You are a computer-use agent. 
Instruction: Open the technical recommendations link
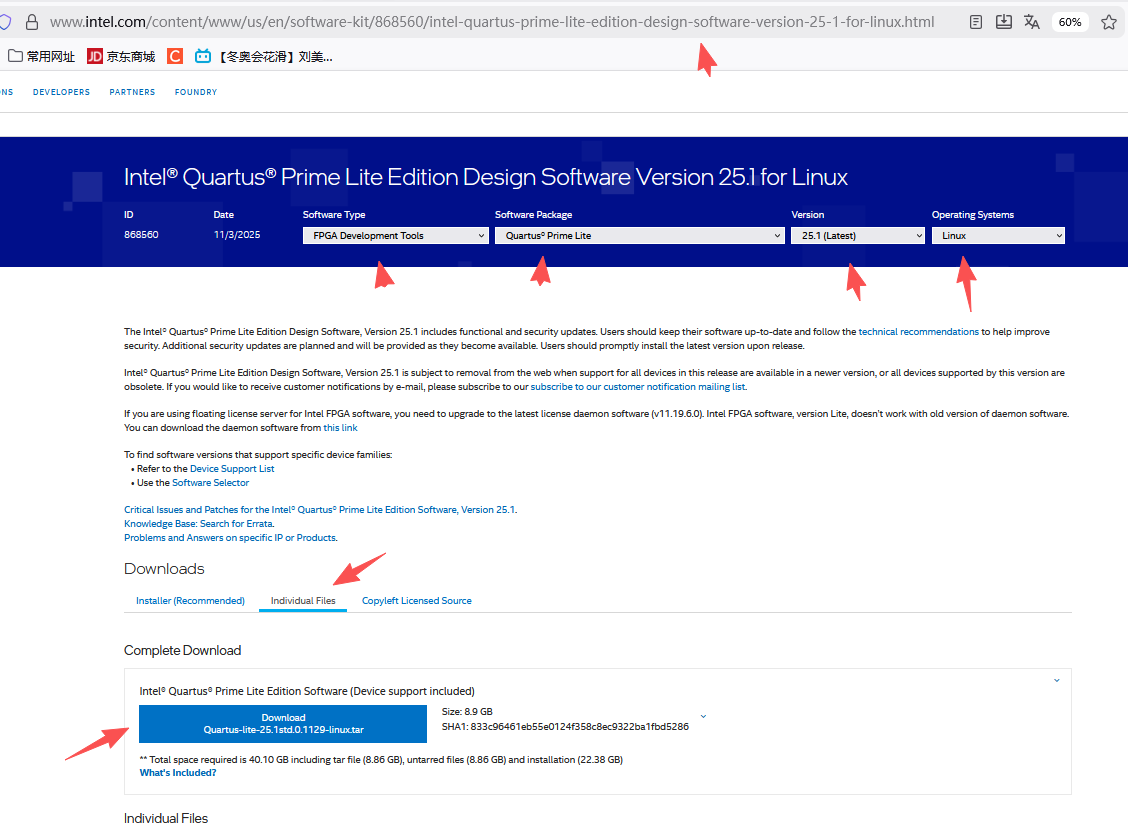tap(919, 332)
